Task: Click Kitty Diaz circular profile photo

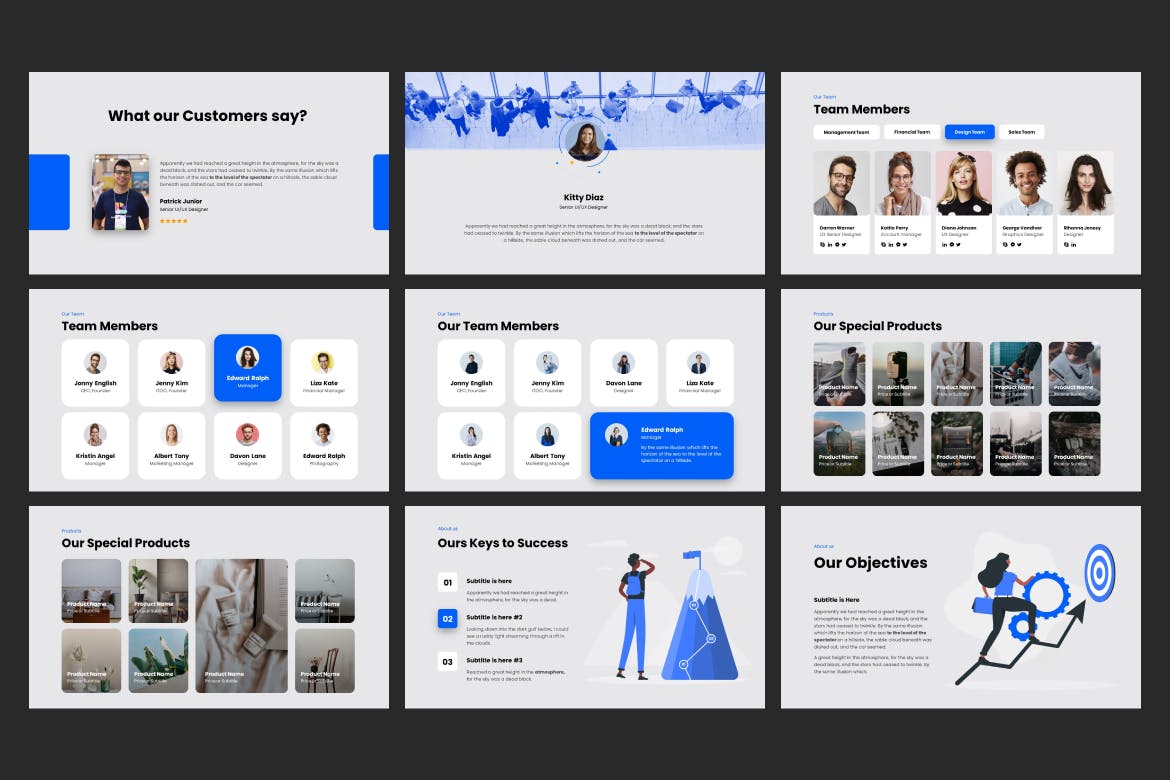Action: point(584,142)
